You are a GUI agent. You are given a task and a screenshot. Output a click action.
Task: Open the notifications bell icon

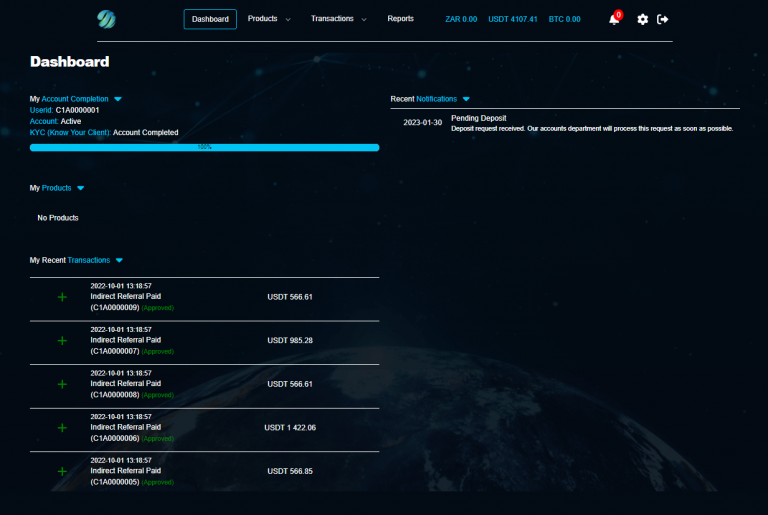click(x=614, y=19)
